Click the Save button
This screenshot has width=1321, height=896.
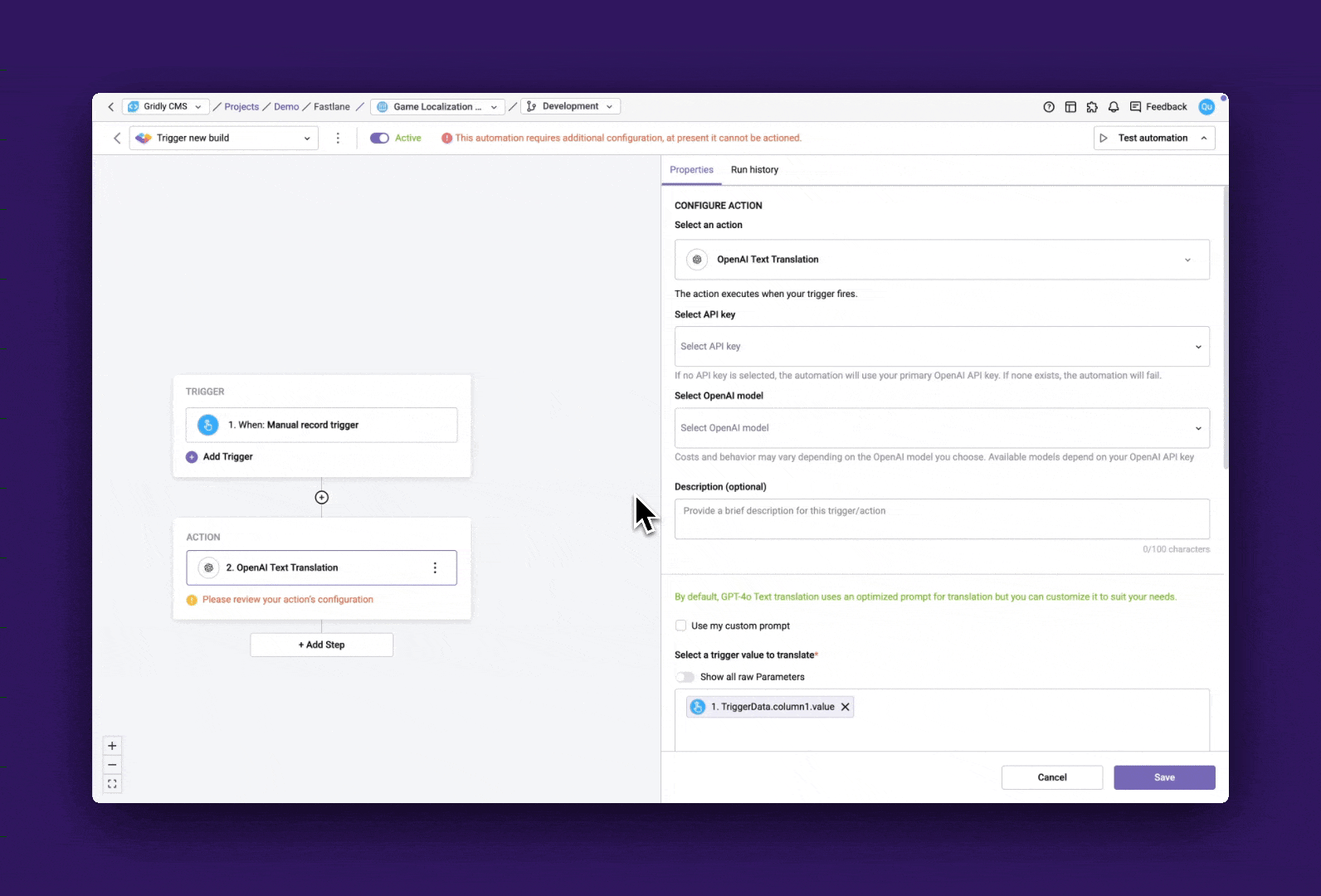click(x=1163, y=777)
